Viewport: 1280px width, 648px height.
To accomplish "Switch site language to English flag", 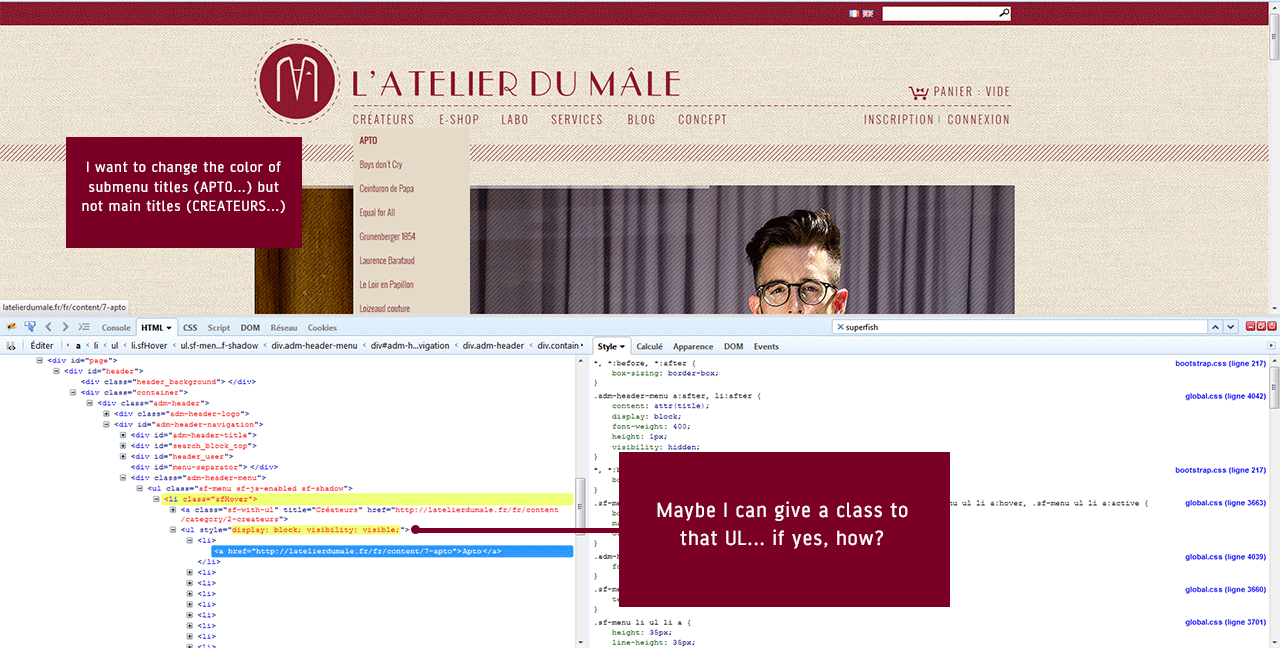I will [867, 14].
